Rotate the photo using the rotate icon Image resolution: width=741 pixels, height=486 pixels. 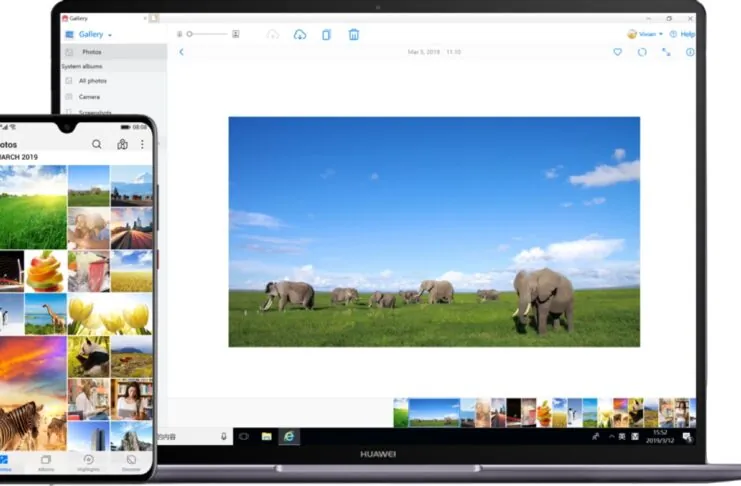click(641, 52)
